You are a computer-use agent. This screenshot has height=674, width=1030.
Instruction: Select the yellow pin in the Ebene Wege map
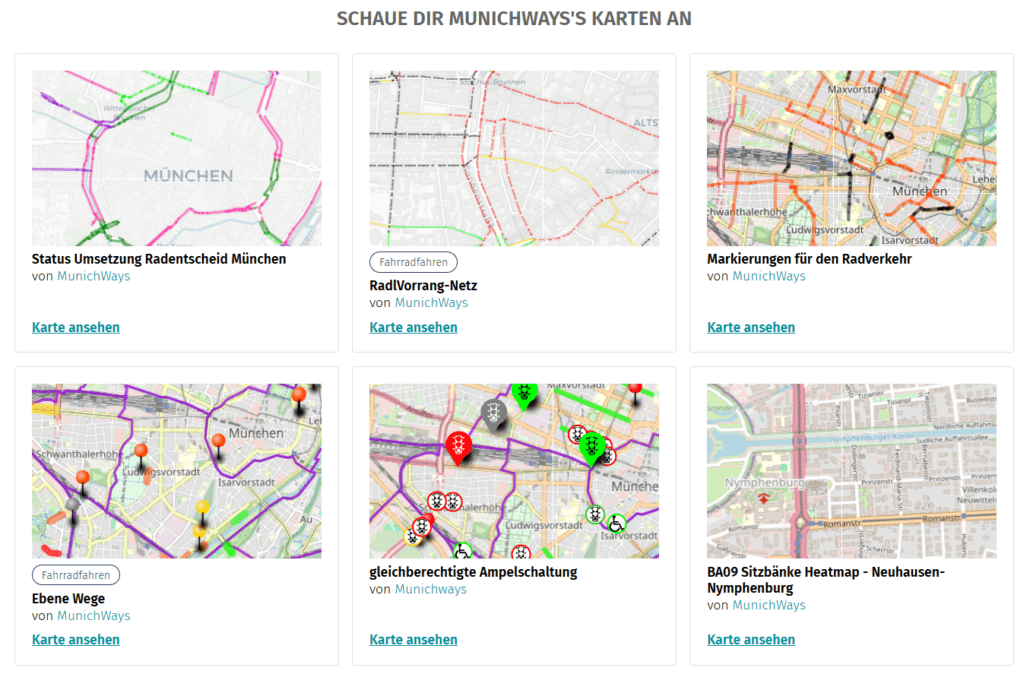point(202,506)
